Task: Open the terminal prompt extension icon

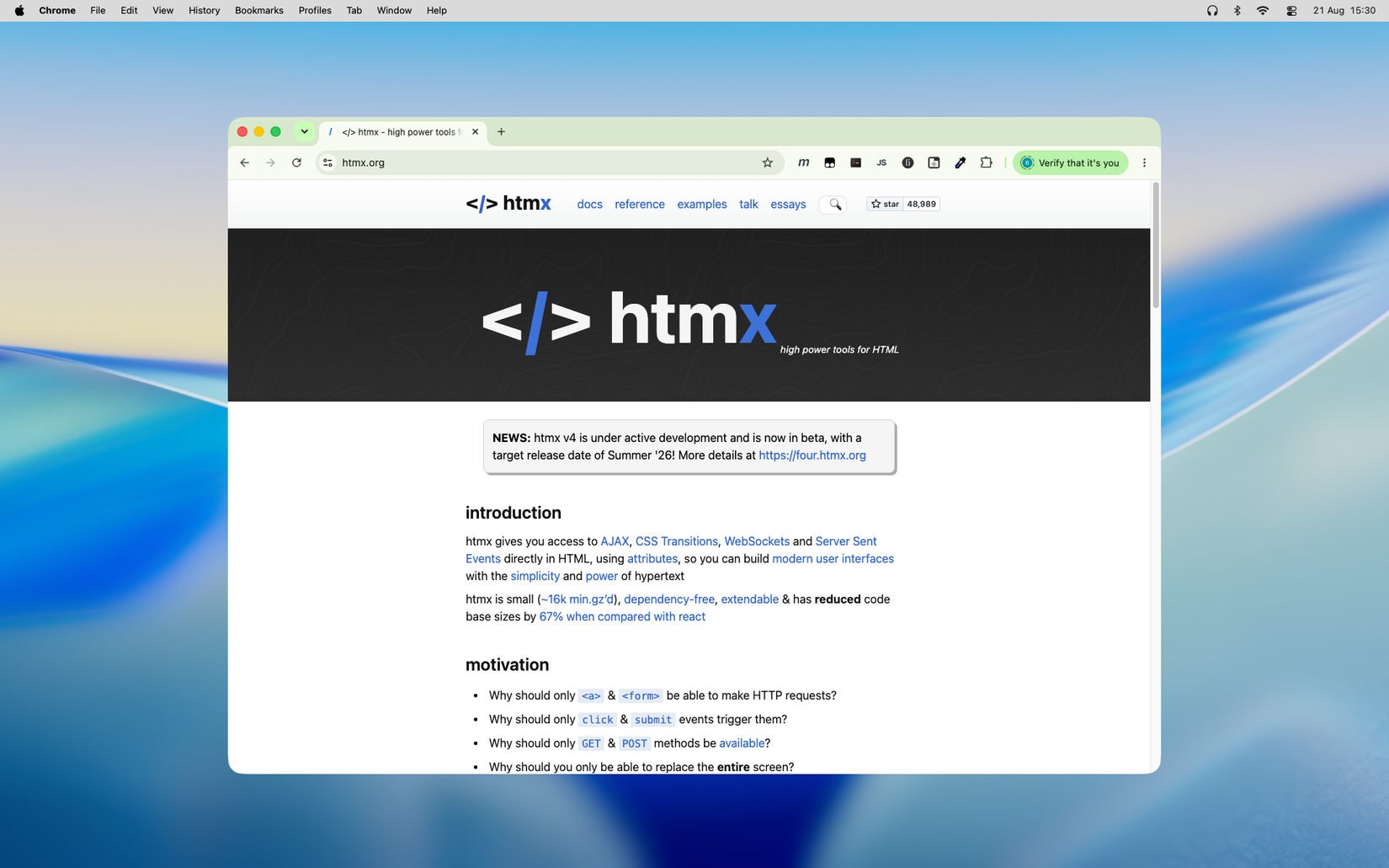Action: click(x=855, y=162)
